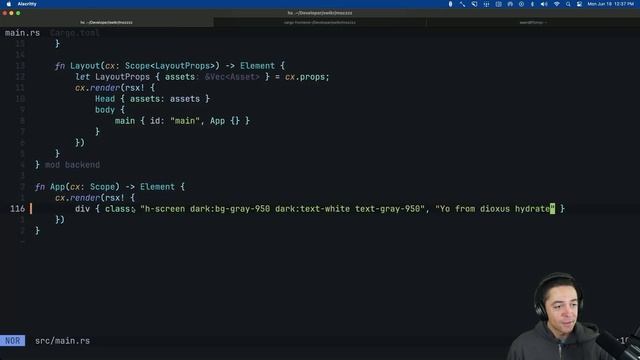The image size is (640, 360).
Task: Click line number 116 in gutter
Action: tap(18, 209)
